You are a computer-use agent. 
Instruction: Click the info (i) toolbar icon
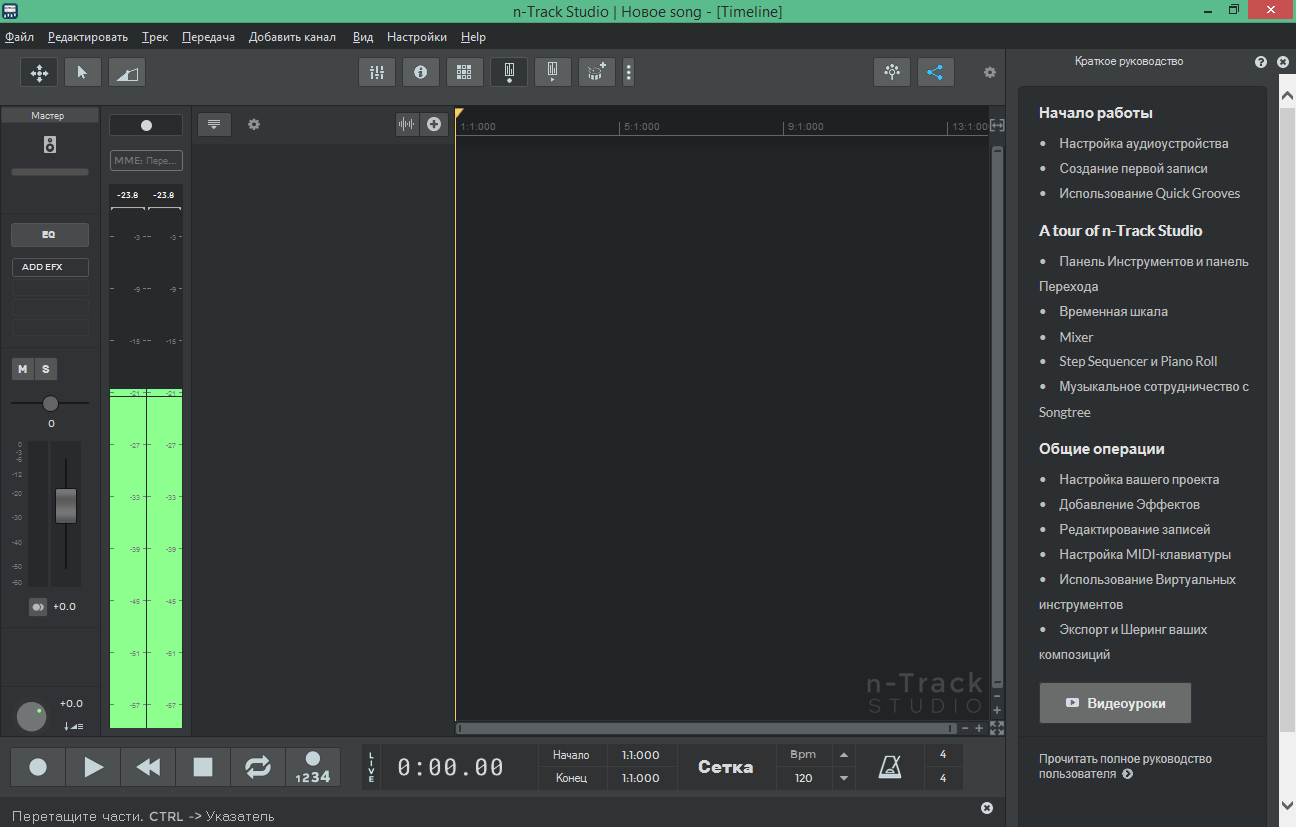point(421,72)
